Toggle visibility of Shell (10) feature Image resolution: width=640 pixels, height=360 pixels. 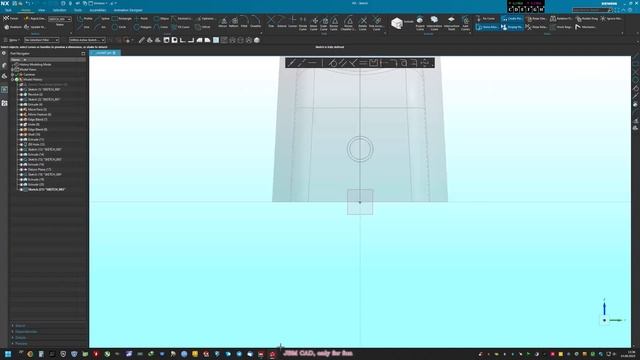[21, 134]
